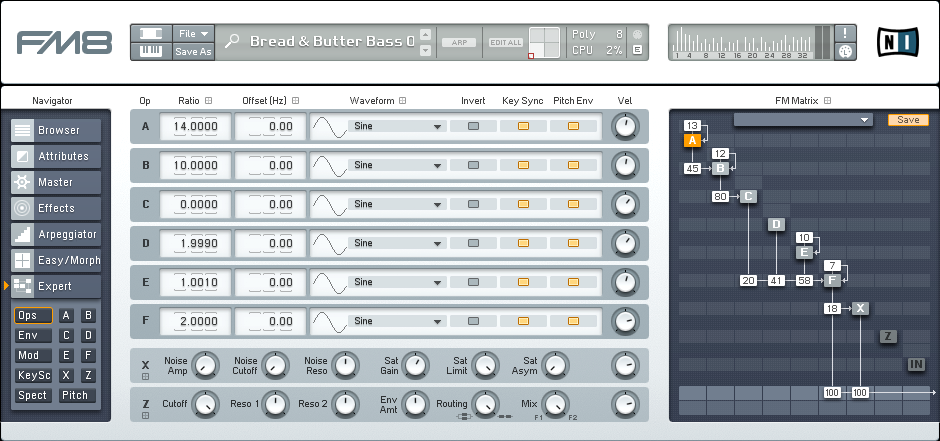940x441 pixels.
Task: Switch to the Pitch tab
Action: [x=76, y=396]
